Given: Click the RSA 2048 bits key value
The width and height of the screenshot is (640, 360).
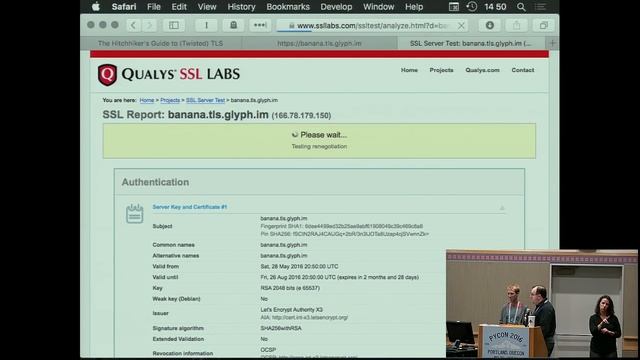Looking at the screenshot, I should tap(290, 288).
